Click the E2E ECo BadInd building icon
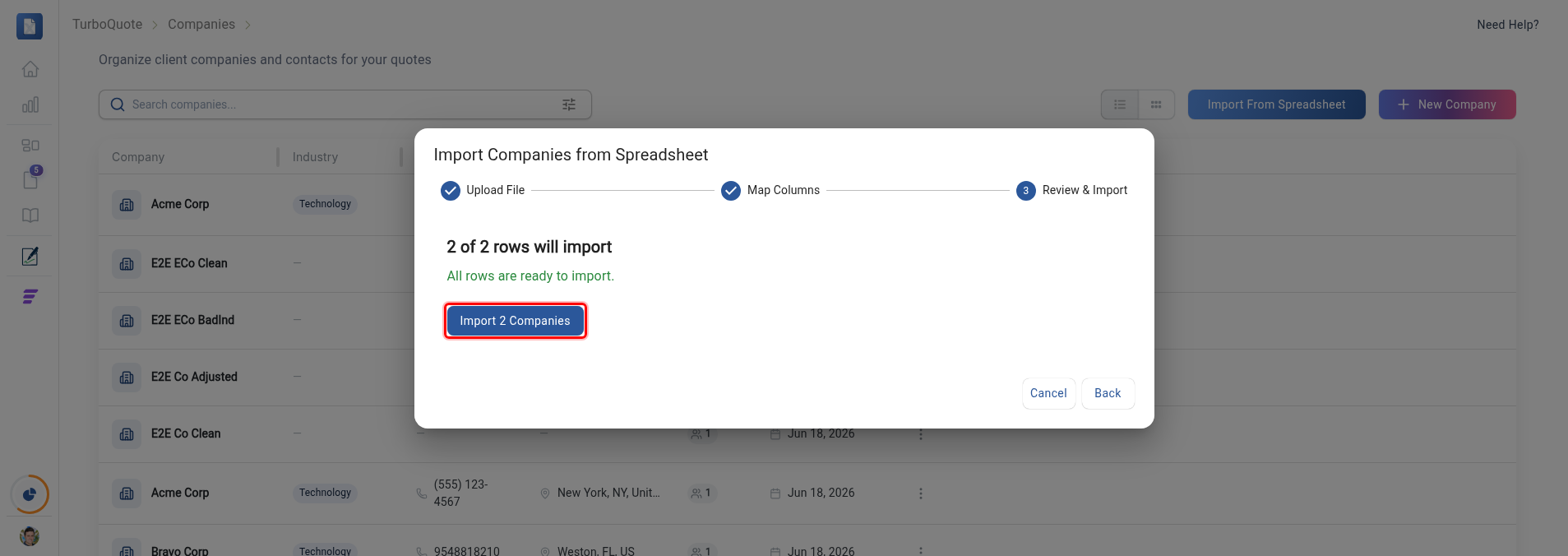This screenshot has width=1568, height=556. tap(127, 320)
